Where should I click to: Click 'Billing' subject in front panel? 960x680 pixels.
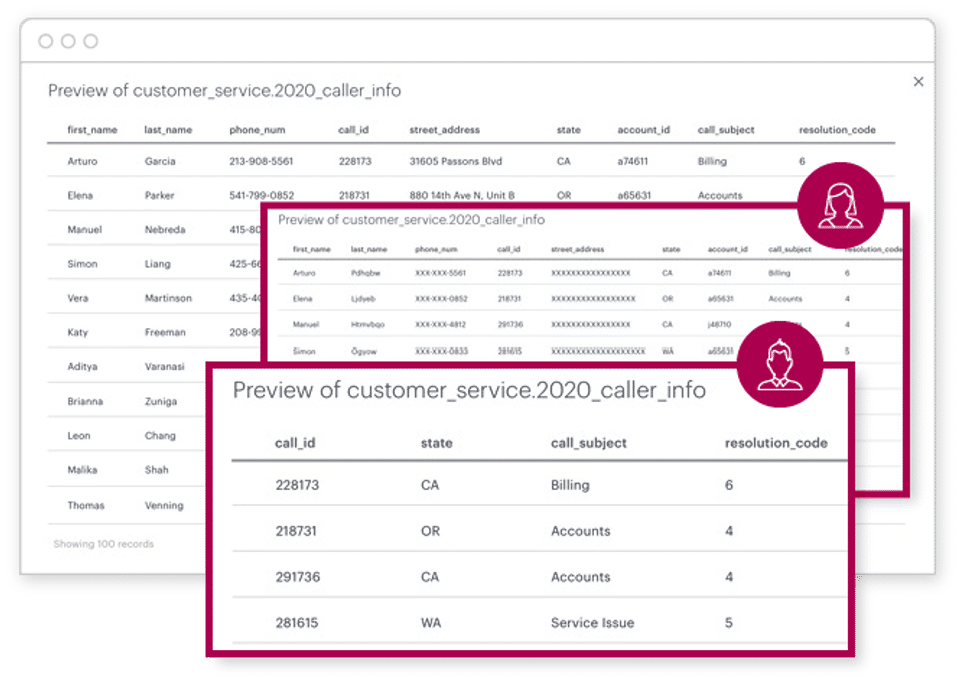tap(570, 485)
